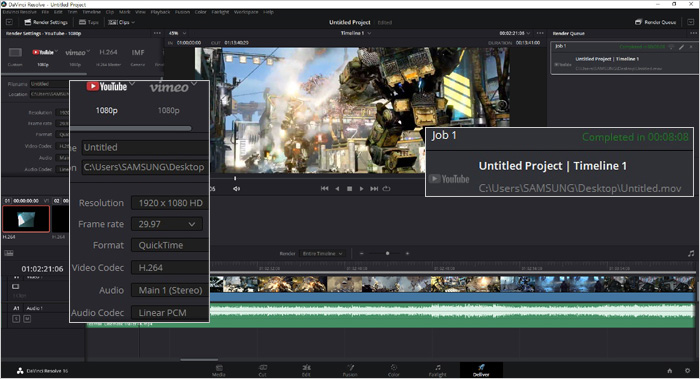Jump to first frame in viewer
The height and width of the screenshot is (379, 700).
325,189
